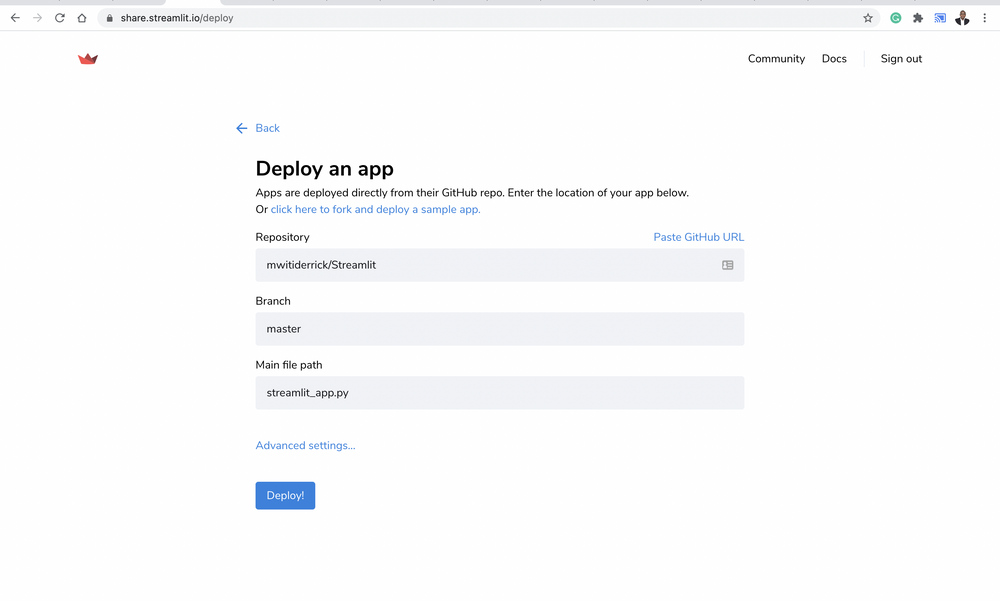Screen dimensions: 1000x601
Task: Open the Chrome Cast icon
Action: point(940,17)
